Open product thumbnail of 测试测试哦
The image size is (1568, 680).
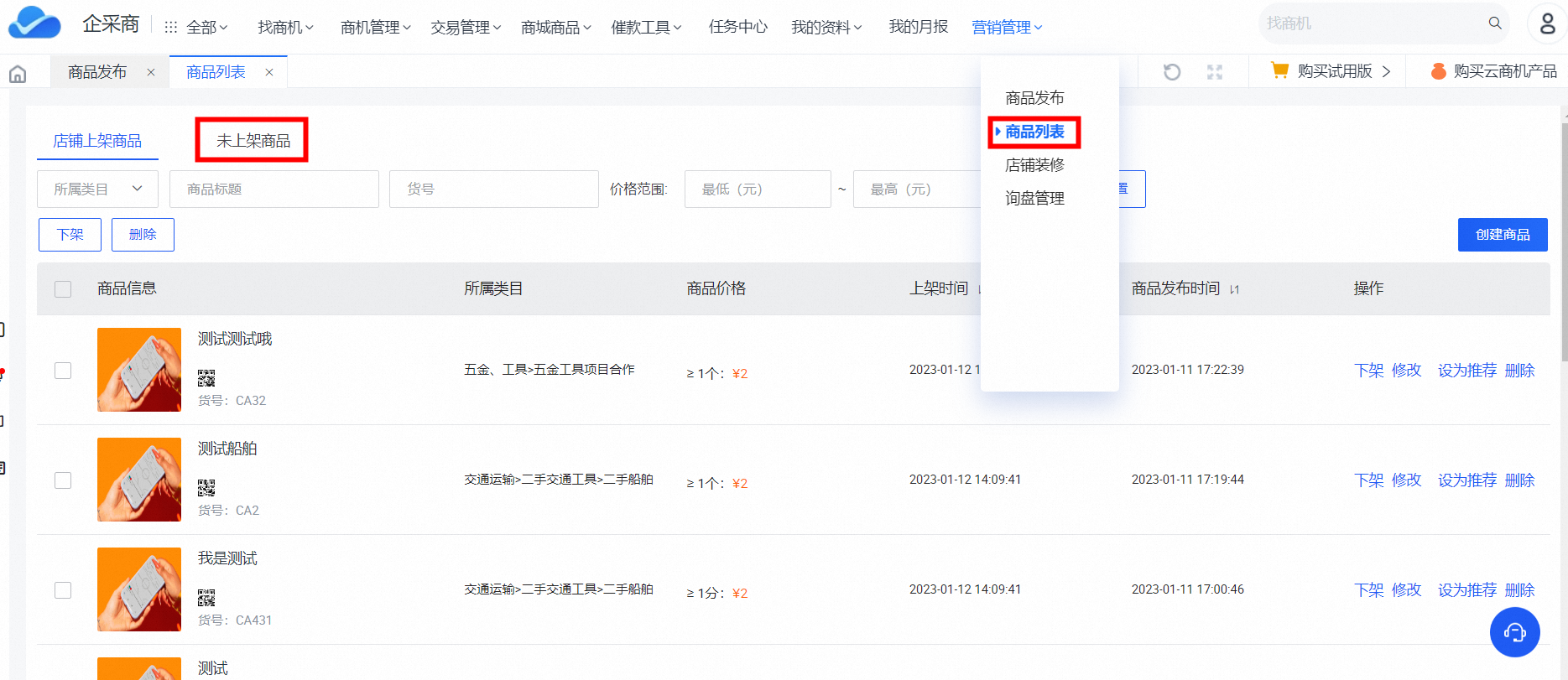pos(139,370)
